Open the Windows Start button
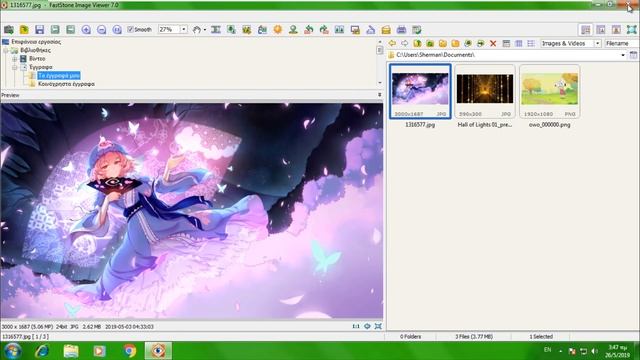This screenshot has height=360, width=640. [12, 351]
